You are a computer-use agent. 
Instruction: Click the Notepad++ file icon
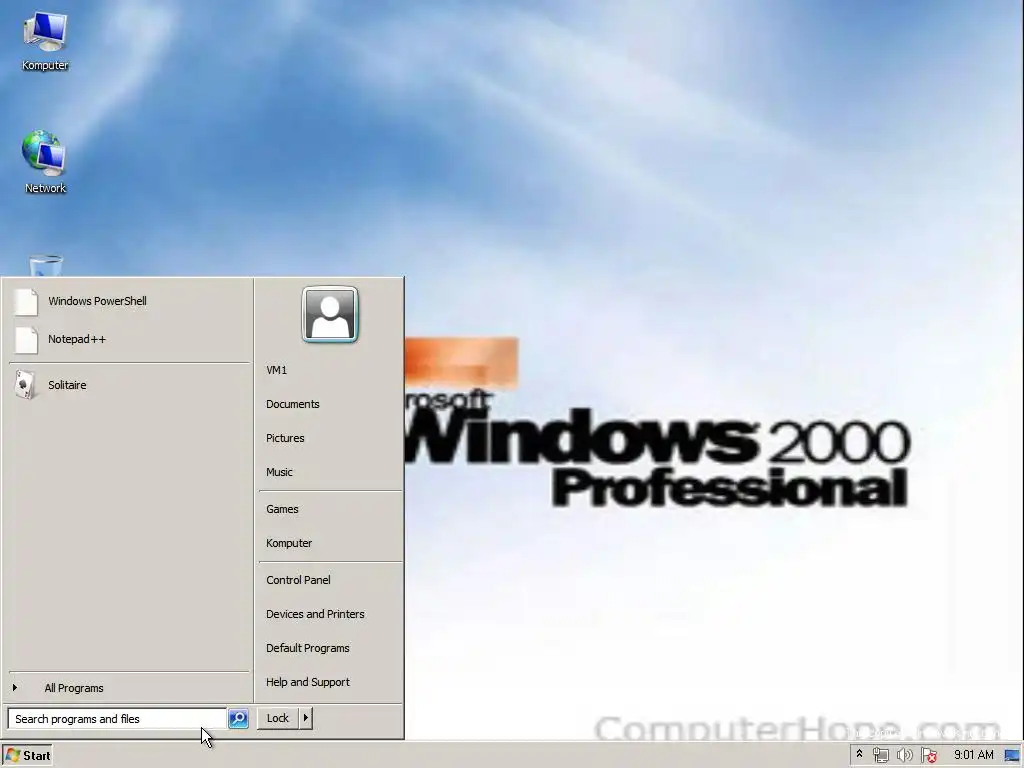(x=26, y=340)
